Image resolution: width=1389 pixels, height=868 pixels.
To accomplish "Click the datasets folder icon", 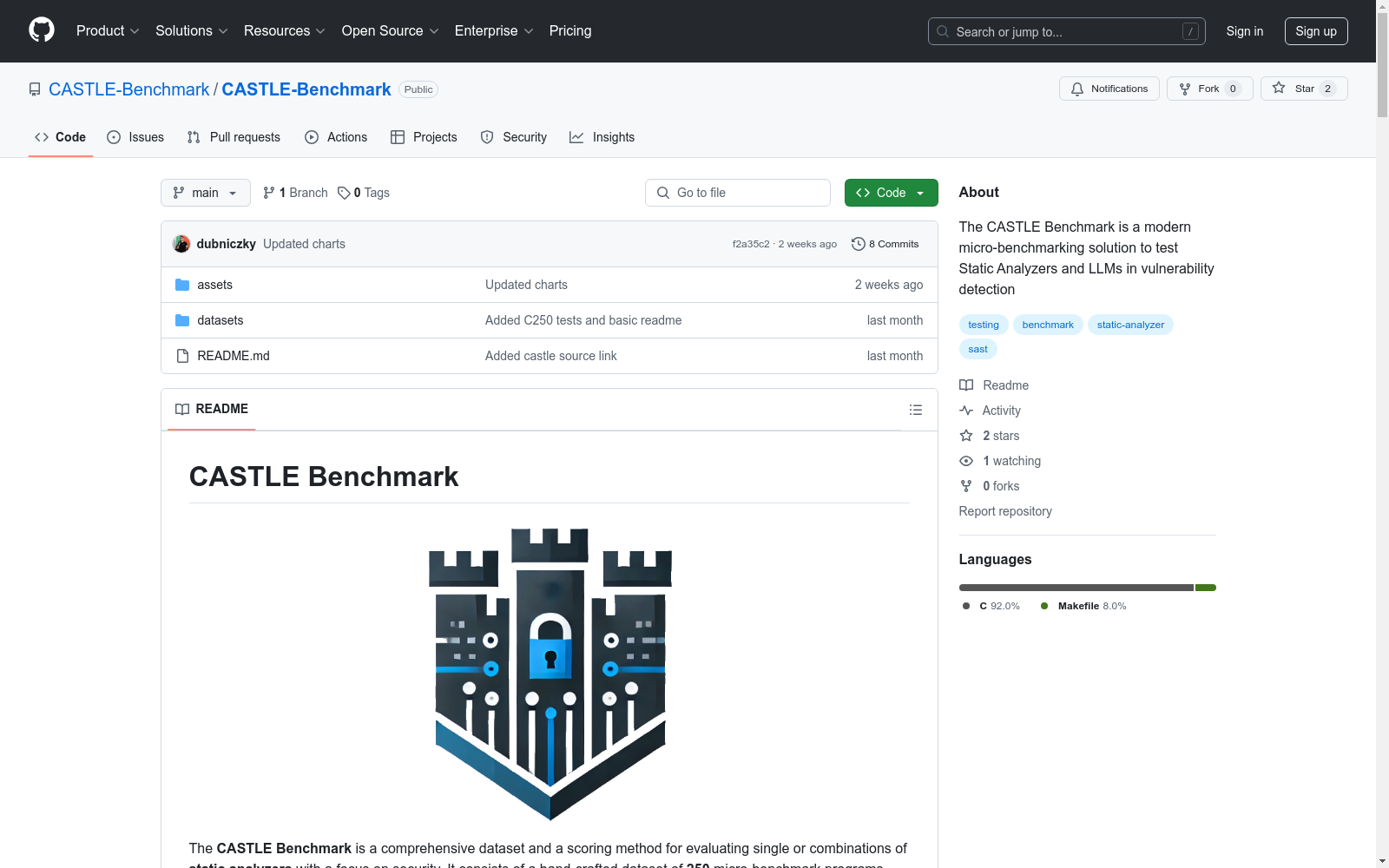I will (182, 320).
